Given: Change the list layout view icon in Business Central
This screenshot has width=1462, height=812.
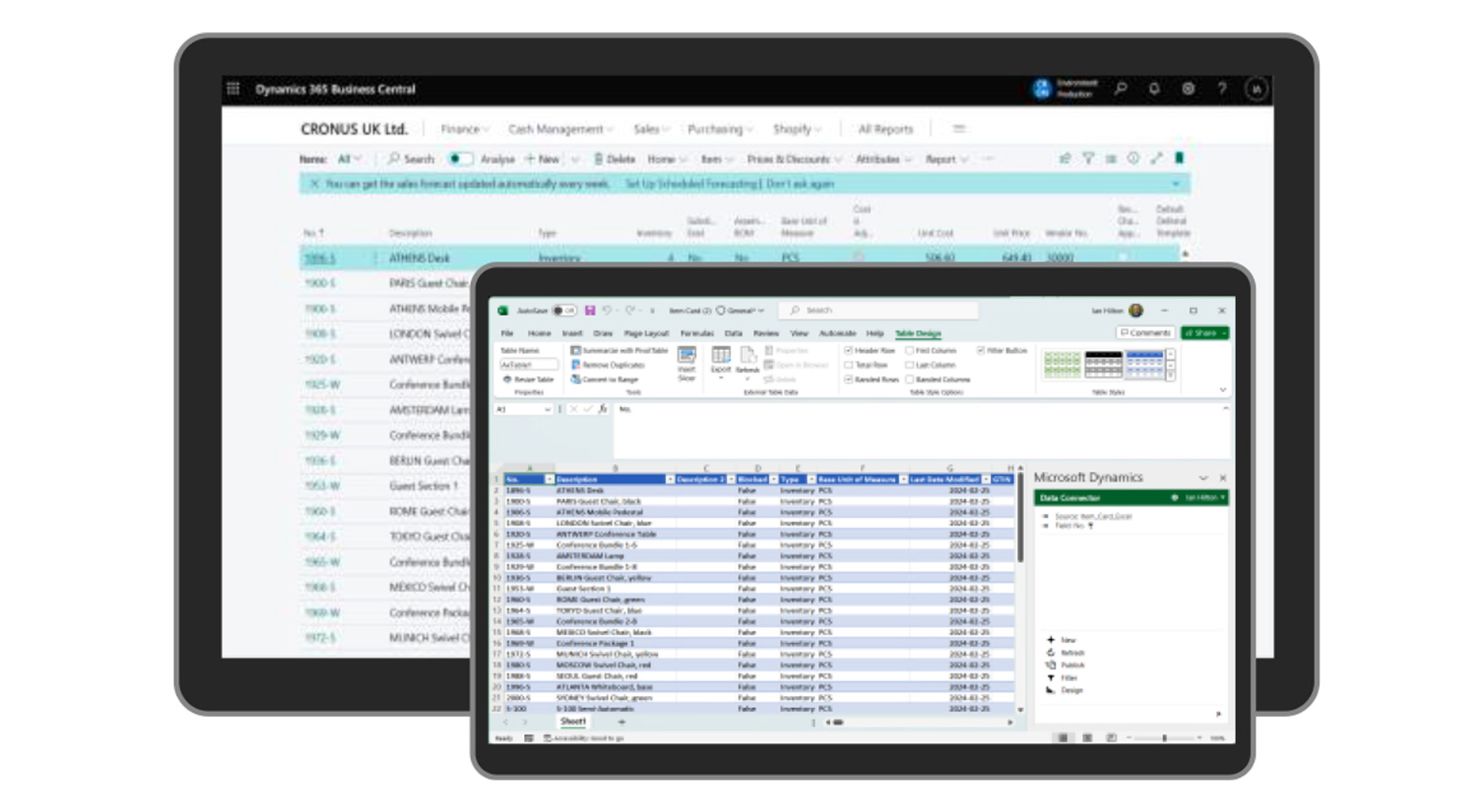Looking at the screenshot, I should pos(1110,158).
